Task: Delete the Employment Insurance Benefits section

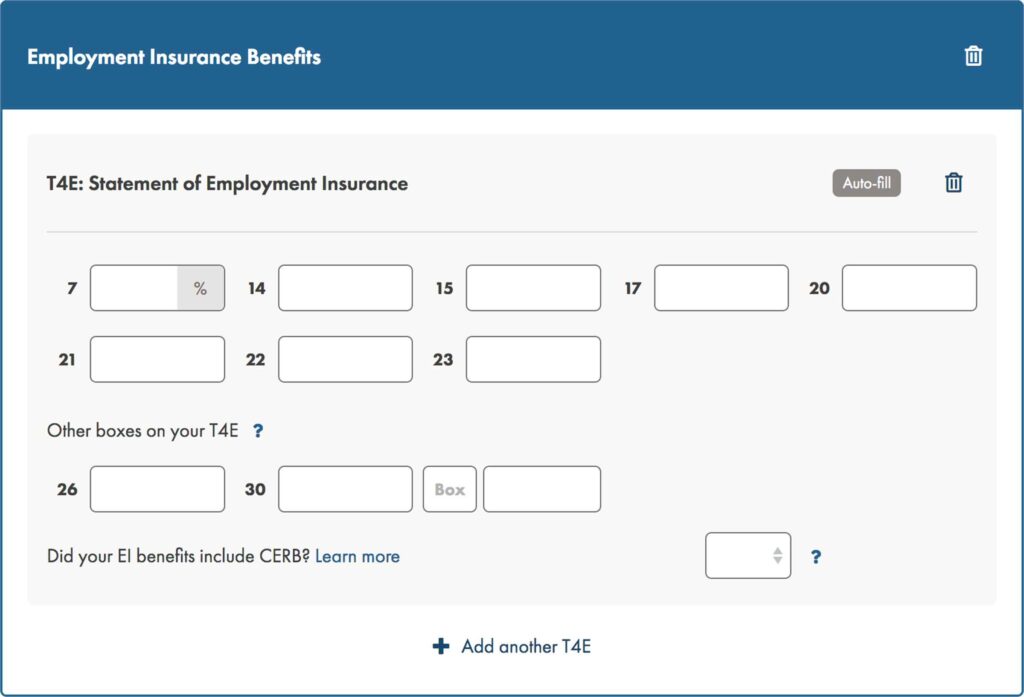Action: [x=973, y=56]
